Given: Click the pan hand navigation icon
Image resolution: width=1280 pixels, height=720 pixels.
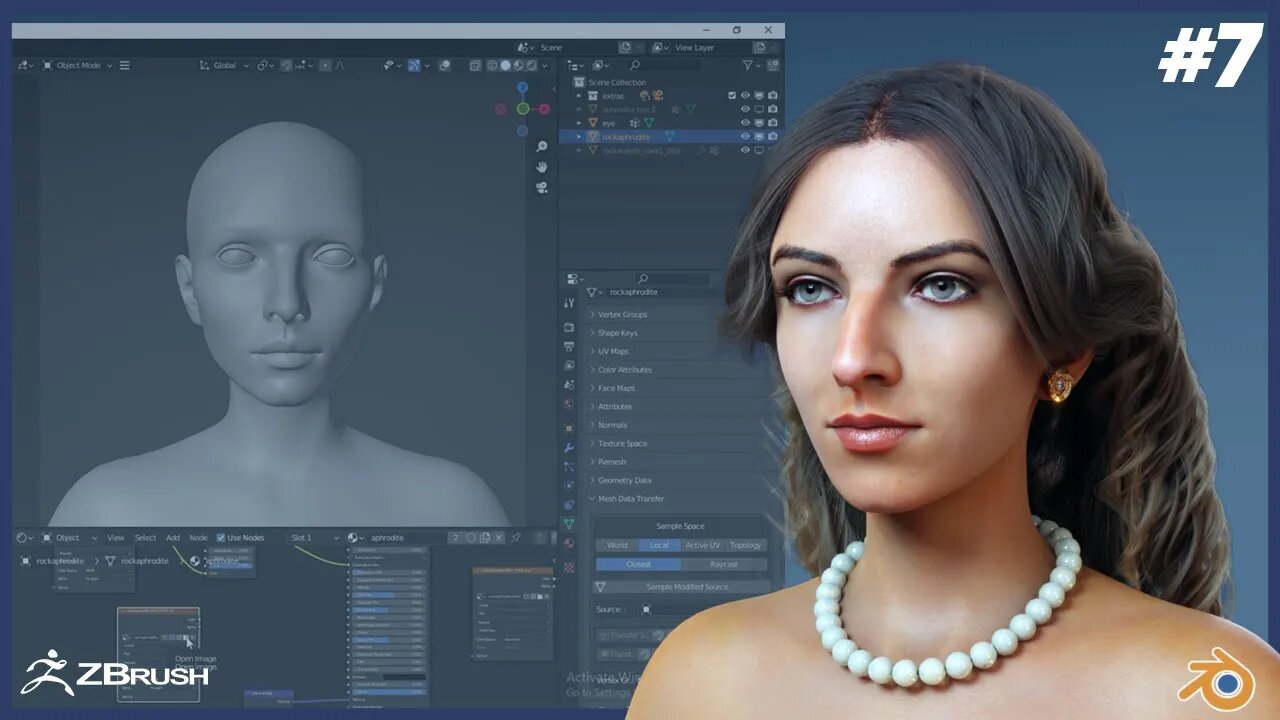Looking at the screenshot, I should point(542,167).
